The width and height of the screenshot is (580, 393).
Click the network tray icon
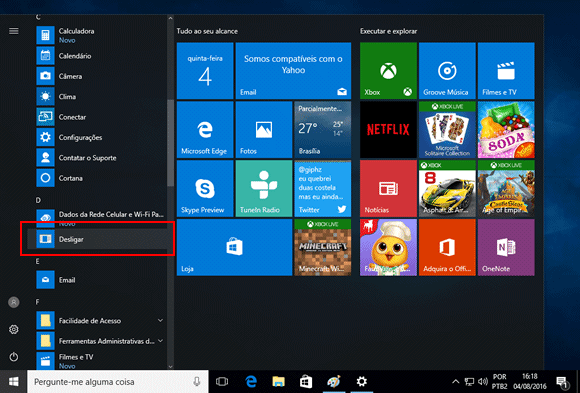tap(469, 382)
